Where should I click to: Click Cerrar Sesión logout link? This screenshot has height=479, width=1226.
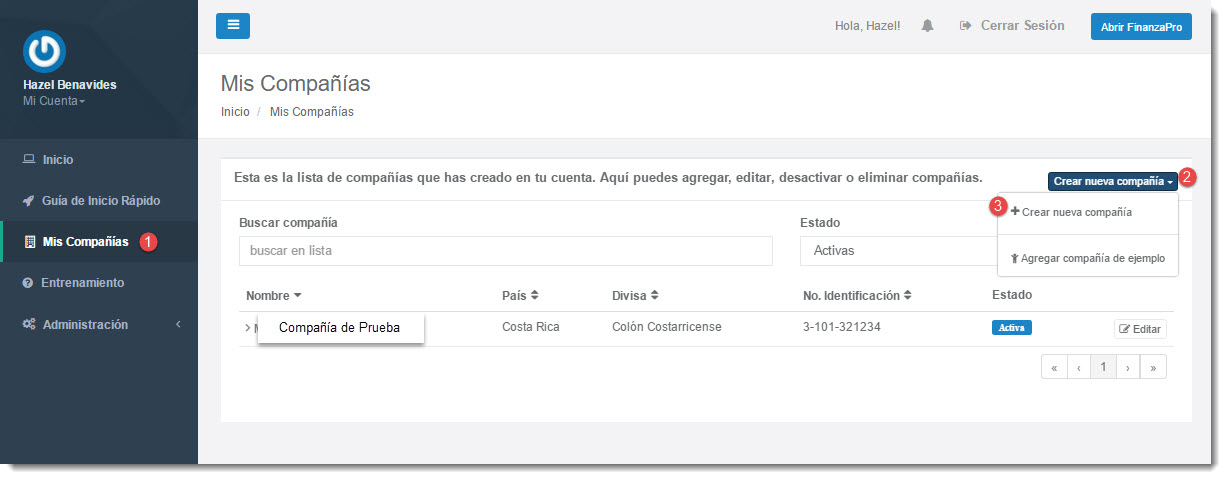click(1012, 26)
